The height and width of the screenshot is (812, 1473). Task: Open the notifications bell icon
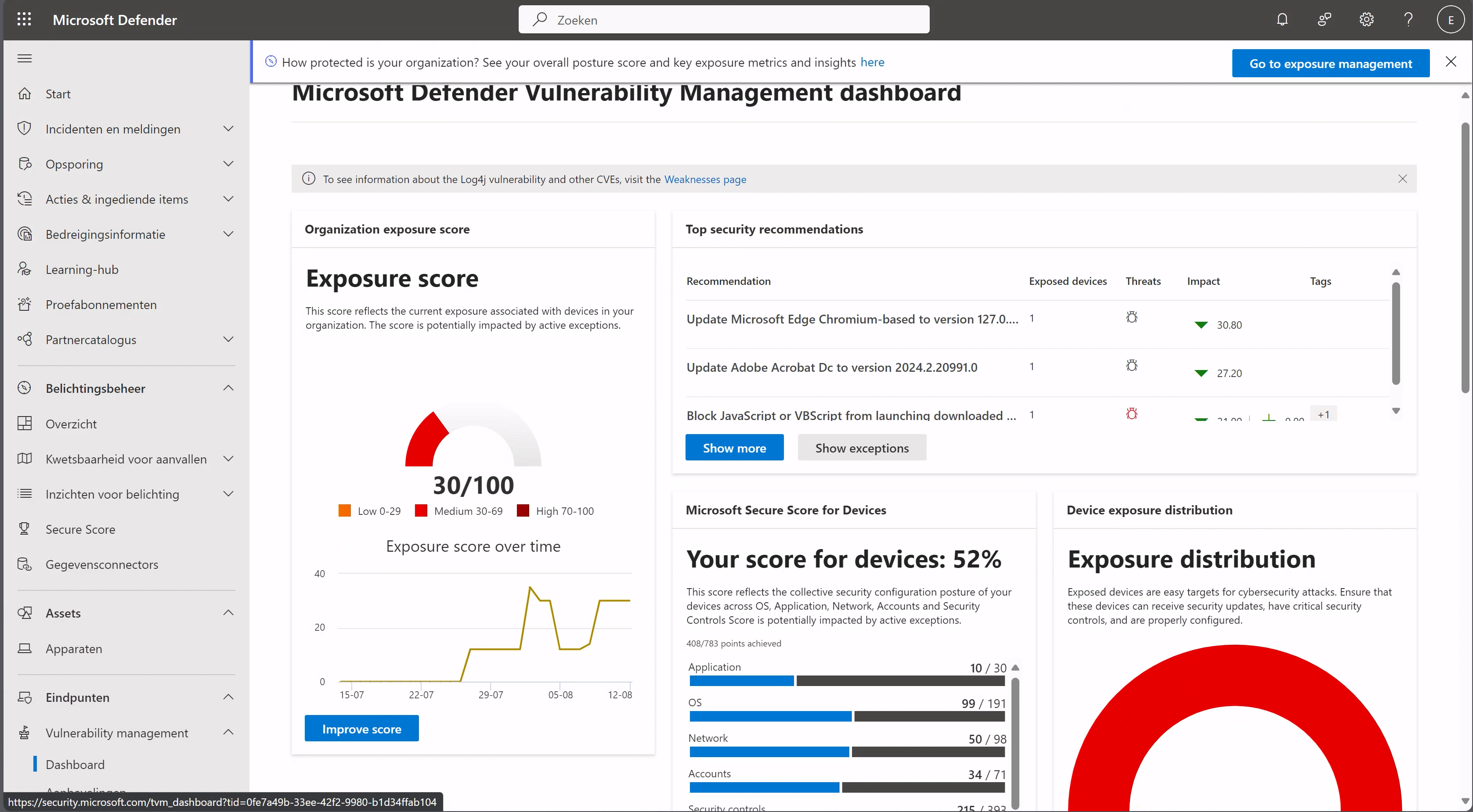[x=1282, y=20]
